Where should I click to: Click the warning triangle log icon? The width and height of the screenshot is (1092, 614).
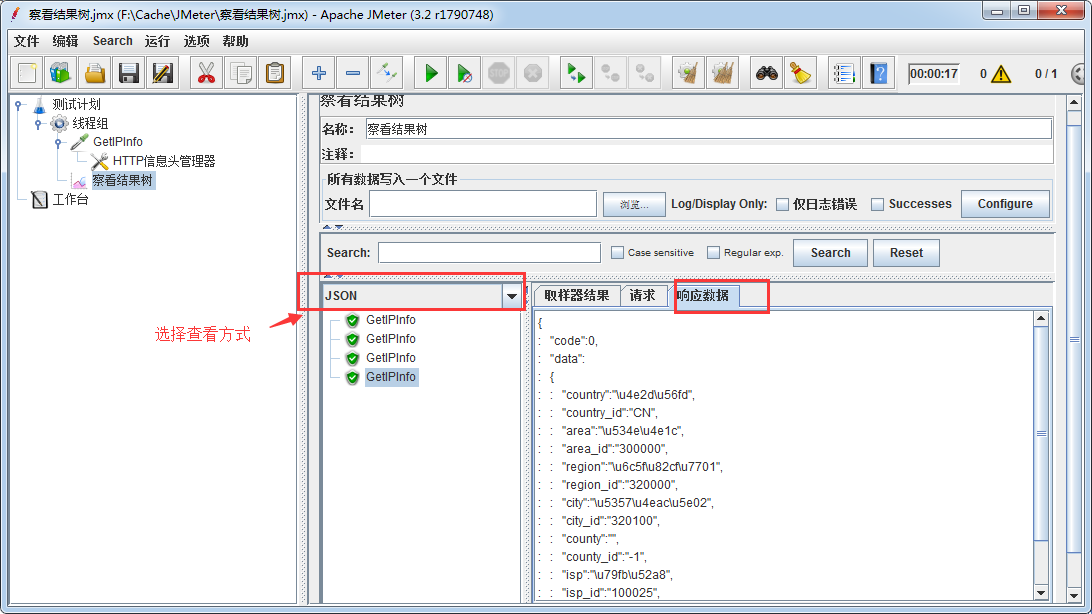(1001, 74)
